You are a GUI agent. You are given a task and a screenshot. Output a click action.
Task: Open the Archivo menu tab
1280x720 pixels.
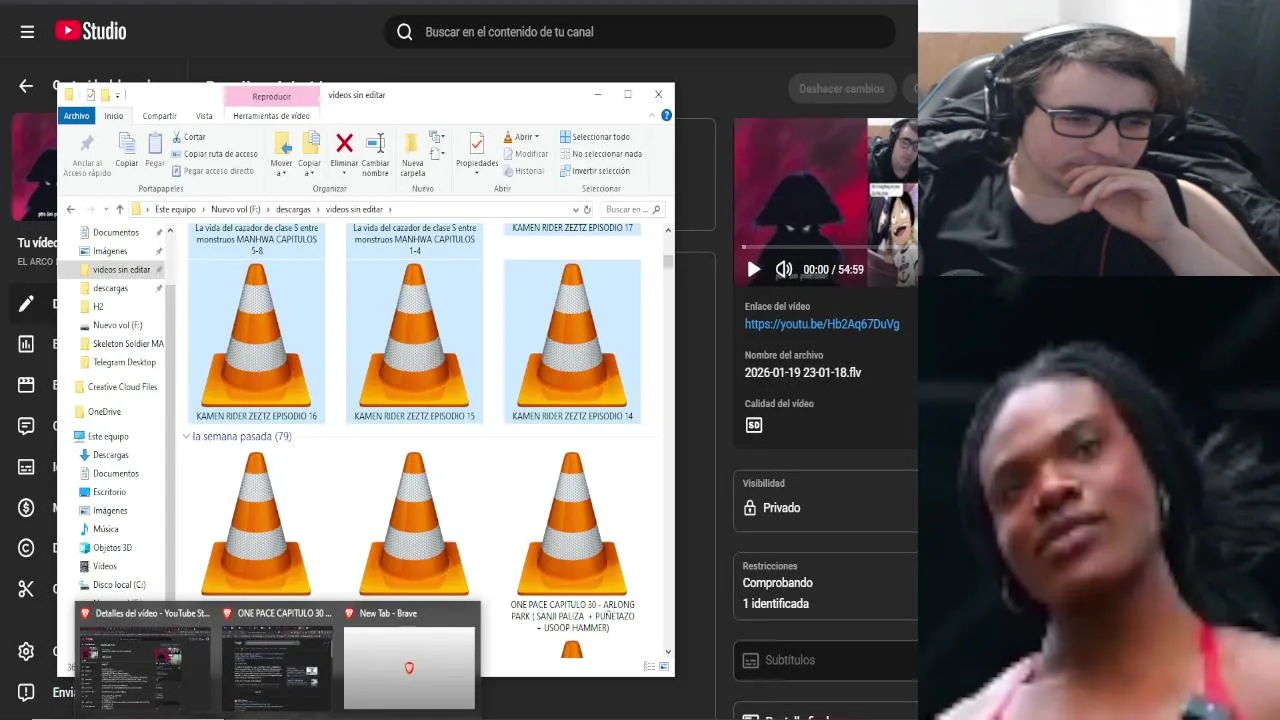click(x=76, y=116)
